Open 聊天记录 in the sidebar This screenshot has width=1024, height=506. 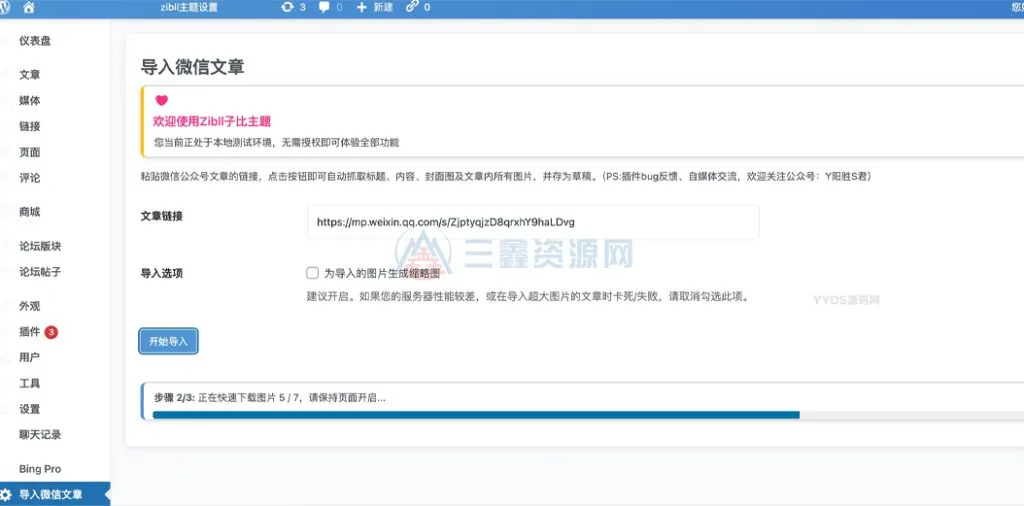[40, 434]
